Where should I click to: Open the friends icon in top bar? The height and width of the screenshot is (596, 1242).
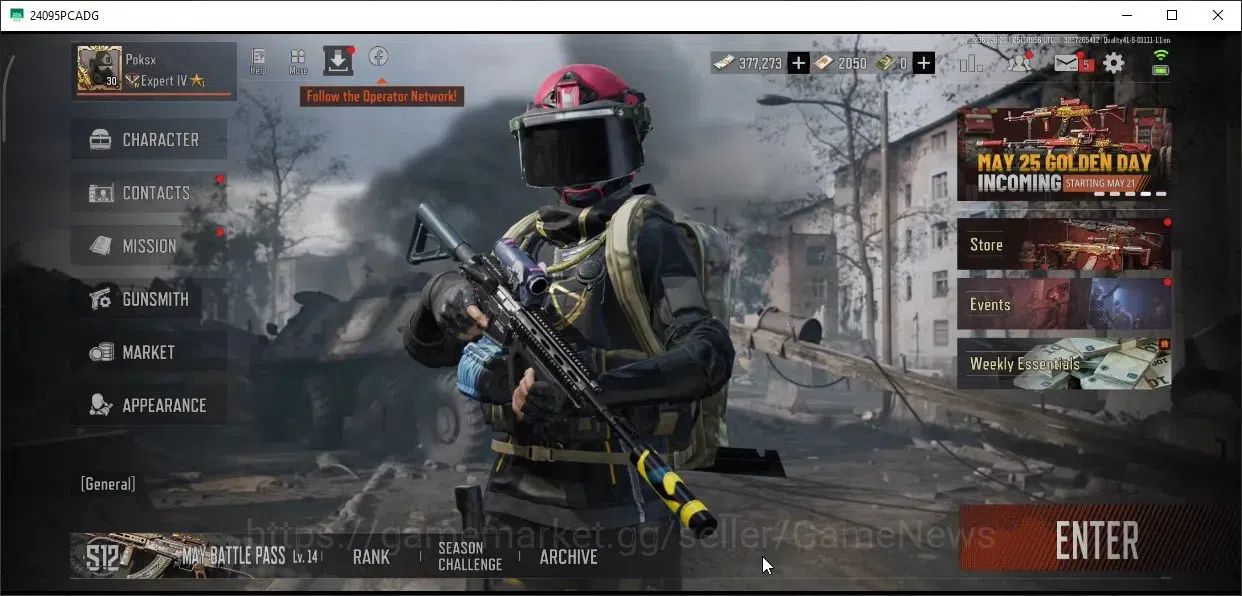[x=1019, y=63]
